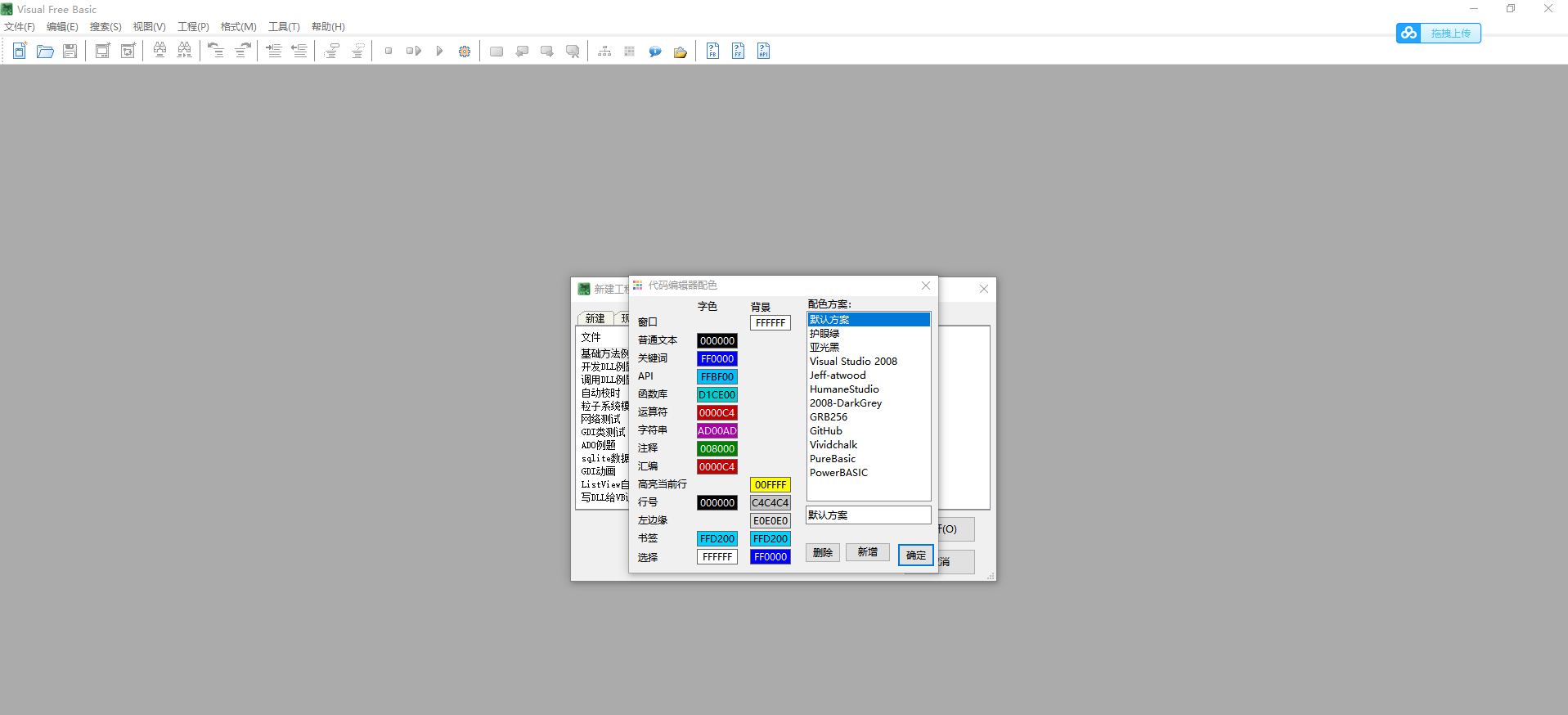1568x715 pixels.
Task: Select the GitHub color scheme
Action: tap(869, 431)
